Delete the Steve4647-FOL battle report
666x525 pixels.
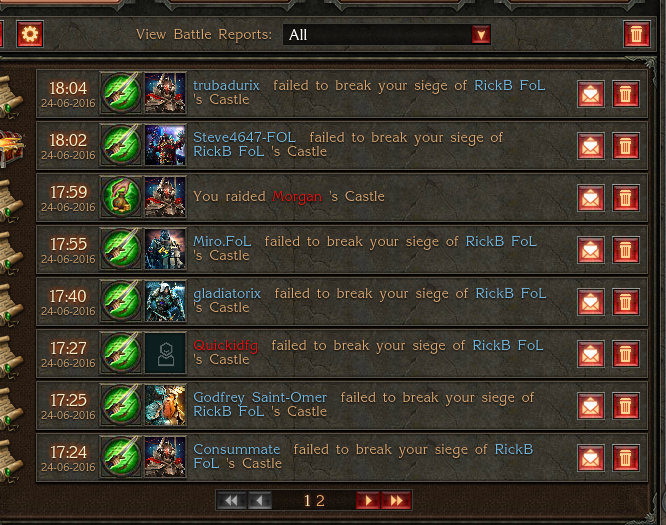pos(626,146)
